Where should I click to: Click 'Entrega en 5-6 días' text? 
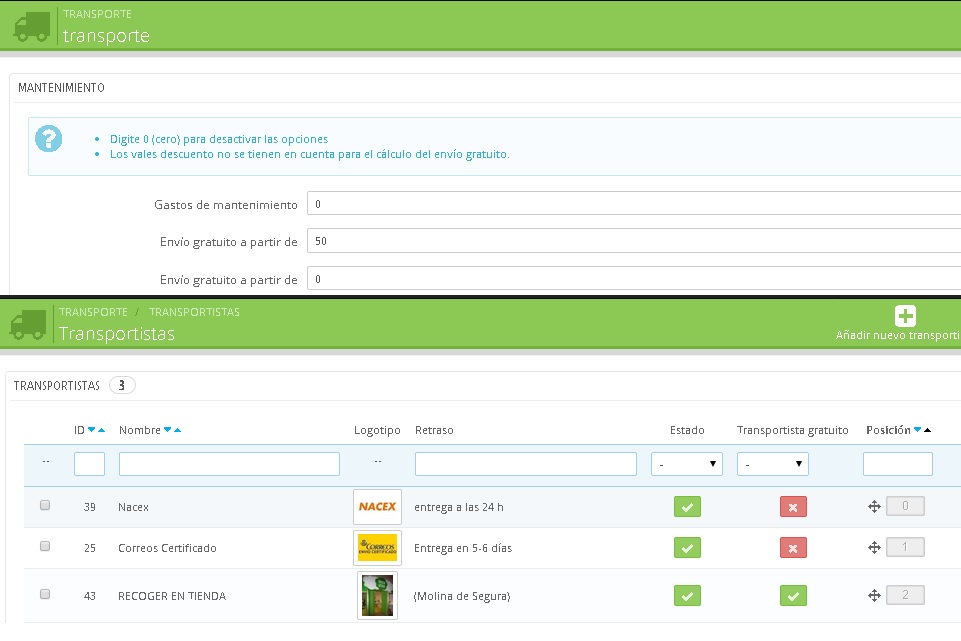coord(463,548)
